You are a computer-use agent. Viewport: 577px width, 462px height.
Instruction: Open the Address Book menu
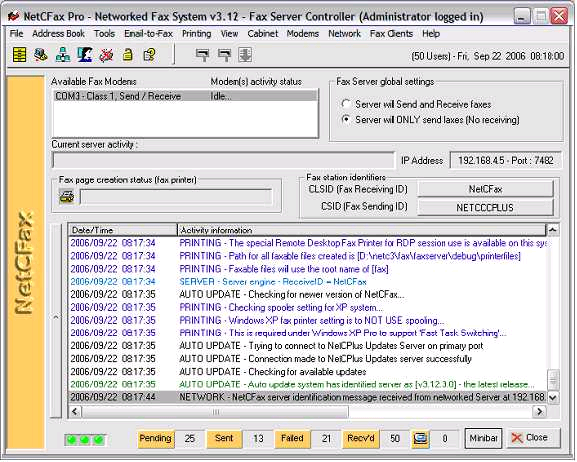coord(59,34)
